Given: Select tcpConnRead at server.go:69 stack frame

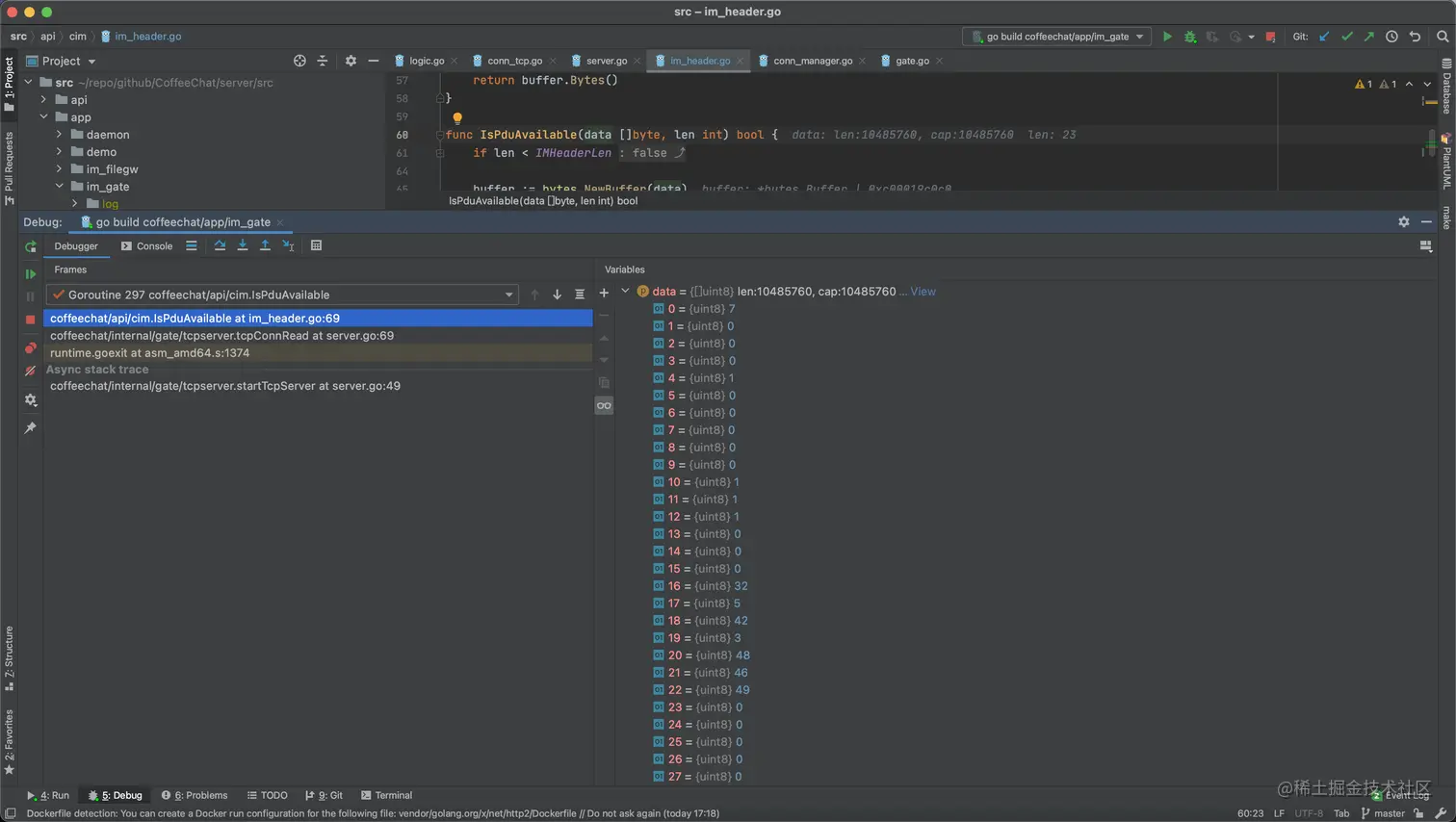Looking at the screenshot, I should (x=221, y=336).
